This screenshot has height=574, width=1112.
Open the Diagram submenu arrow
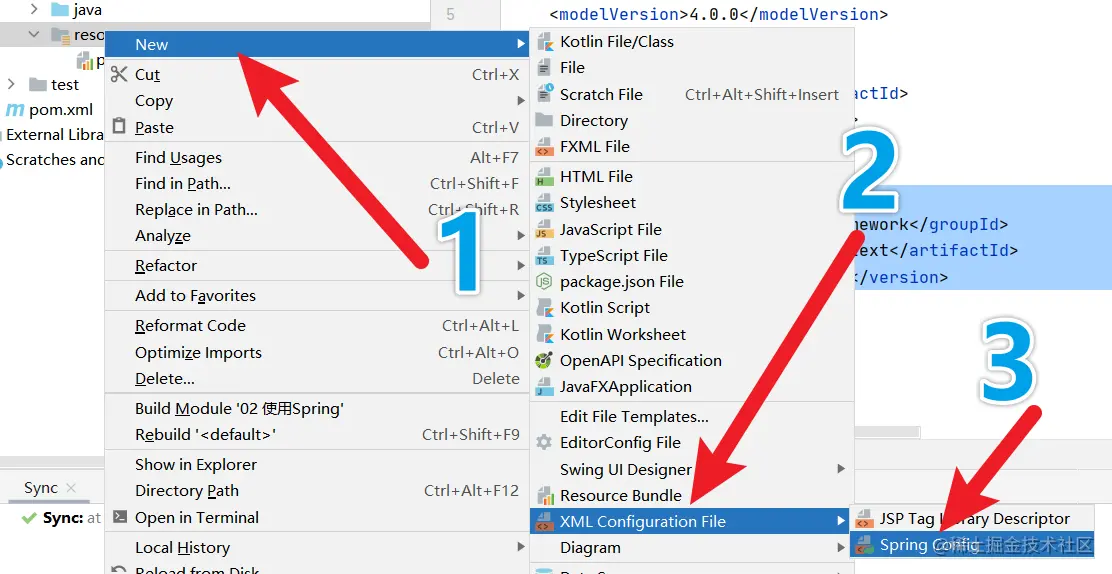[x=841, y=547]
